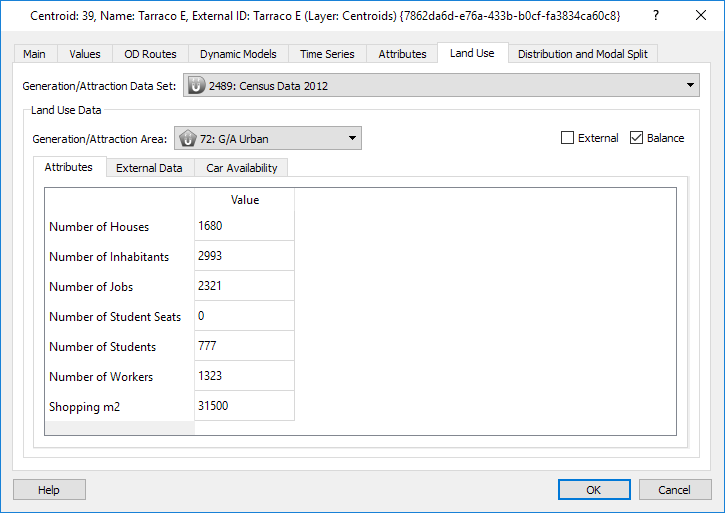This screenshot has height=513, width=725.
Task: Click the Value column header
Action: point(244,200)
